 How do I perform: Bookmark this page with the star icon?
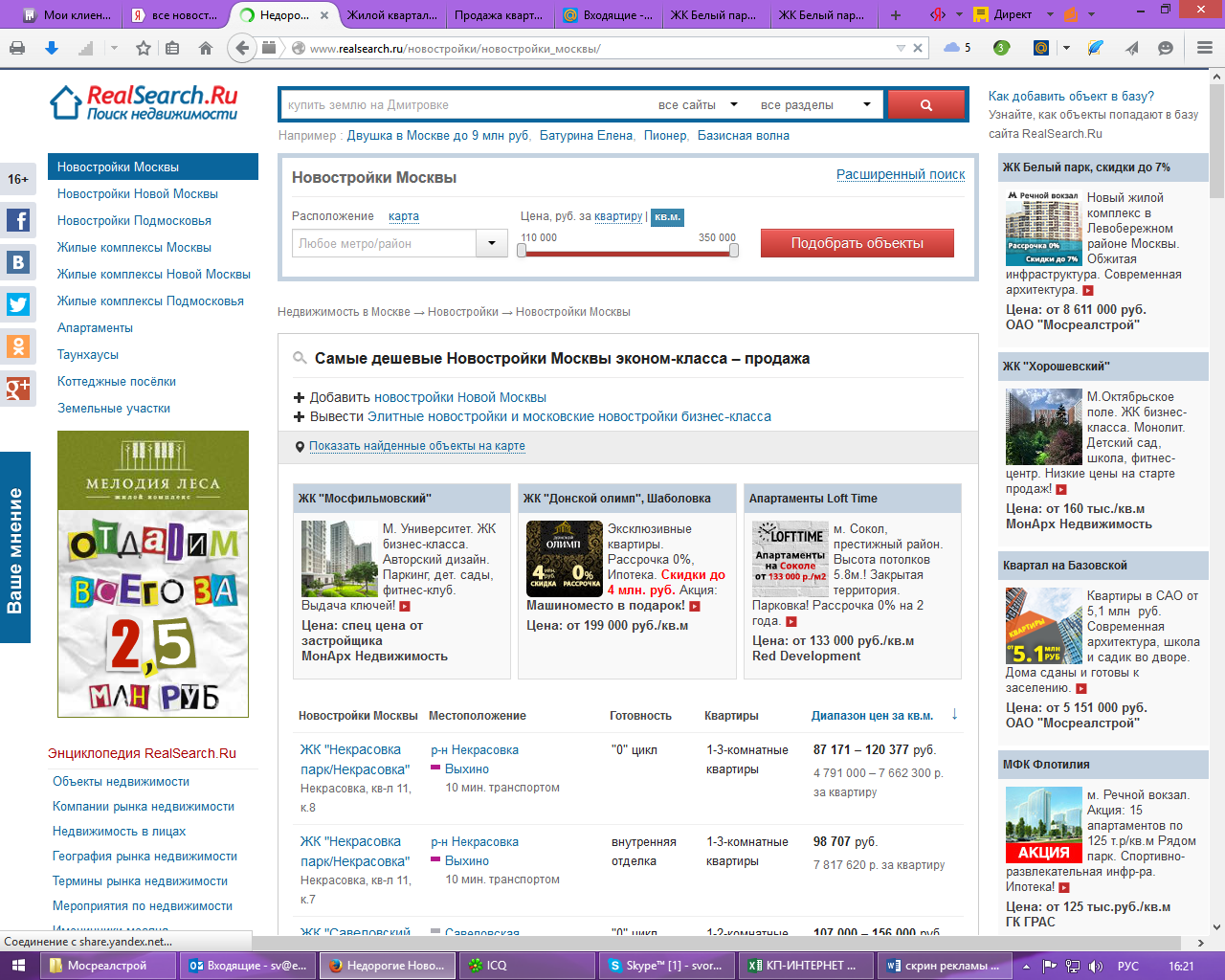tap(144, 48)
